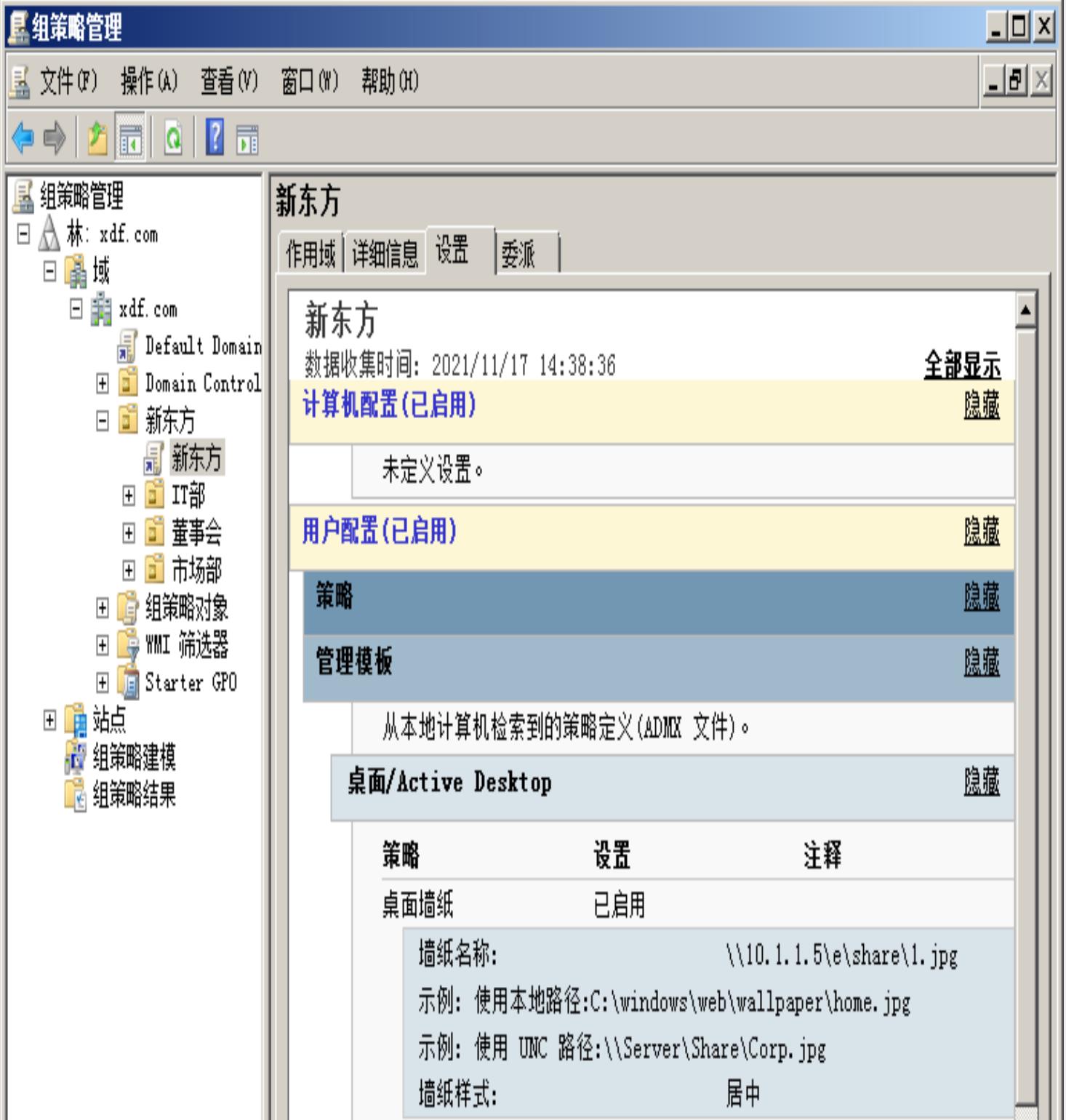The width and height of the screenshot is (1066, 1120).
Task: Click the Domain Controllers OU folder icon
Action: click(x=128, y=383)
